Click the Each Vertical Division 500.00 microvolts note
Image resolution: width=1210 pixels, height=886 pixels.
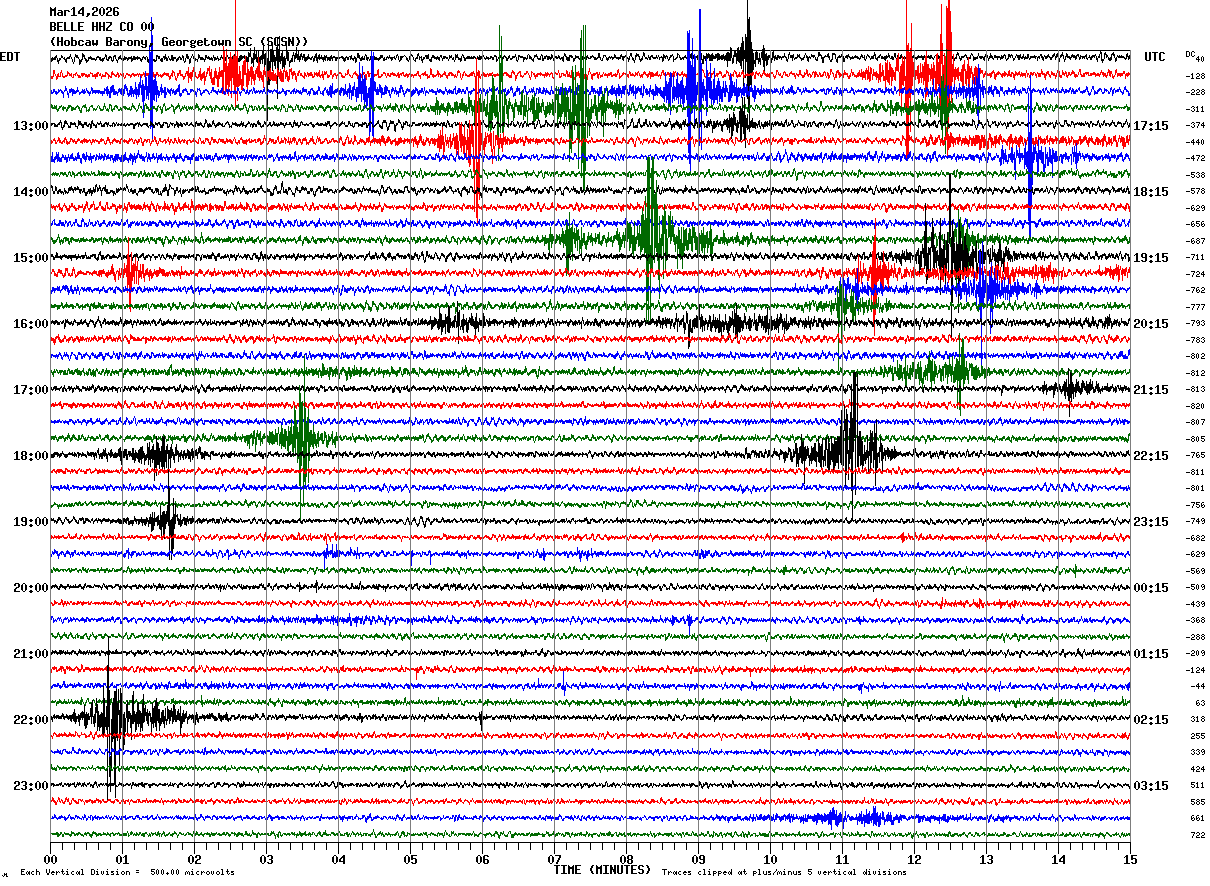click(x=127, y=872)
